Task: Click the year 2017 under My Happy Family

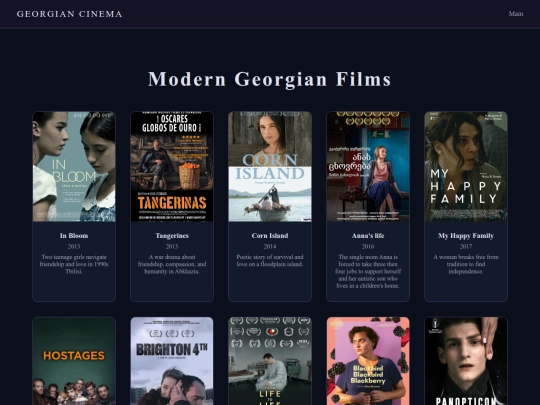Action: coord(466,247)
